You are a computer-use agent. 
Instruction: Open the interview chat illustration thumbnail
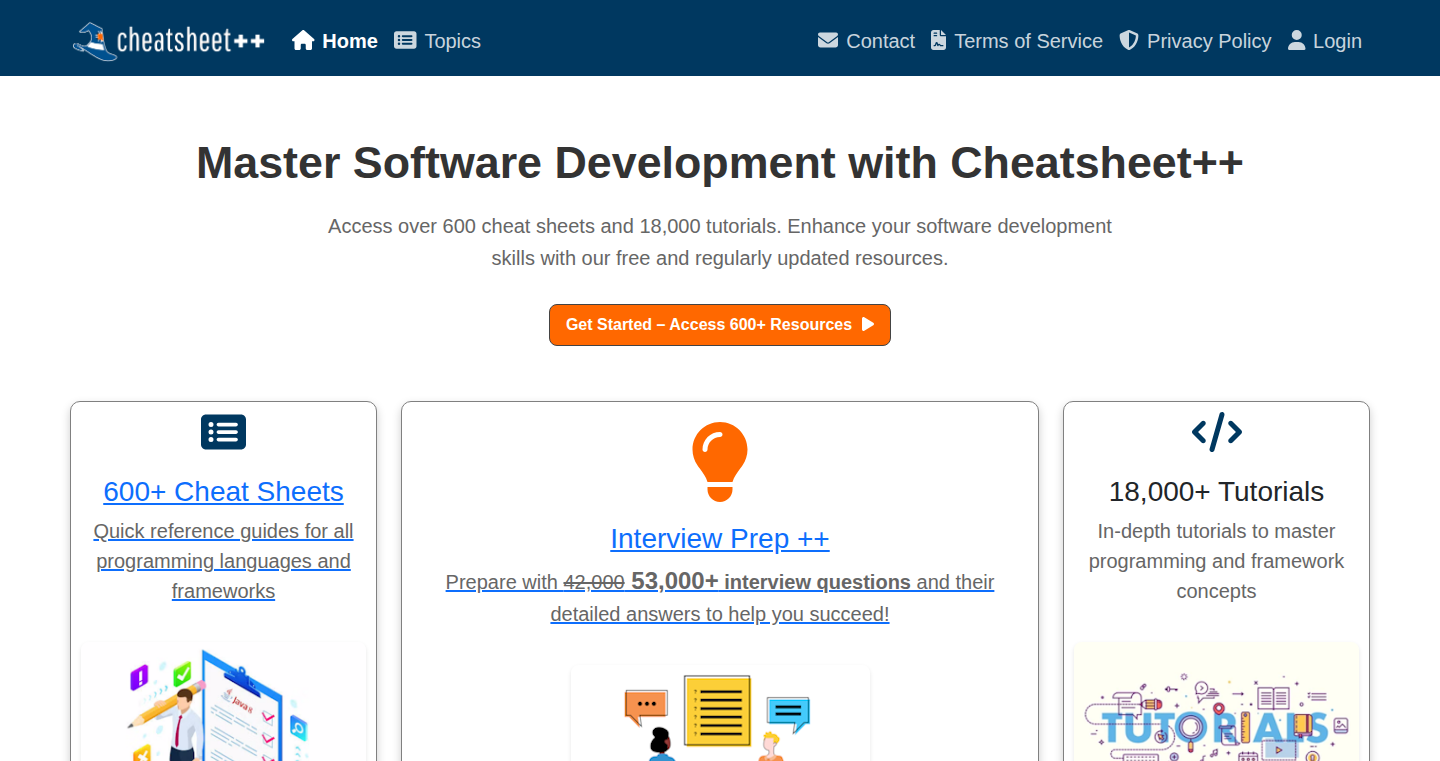[720, 713]
